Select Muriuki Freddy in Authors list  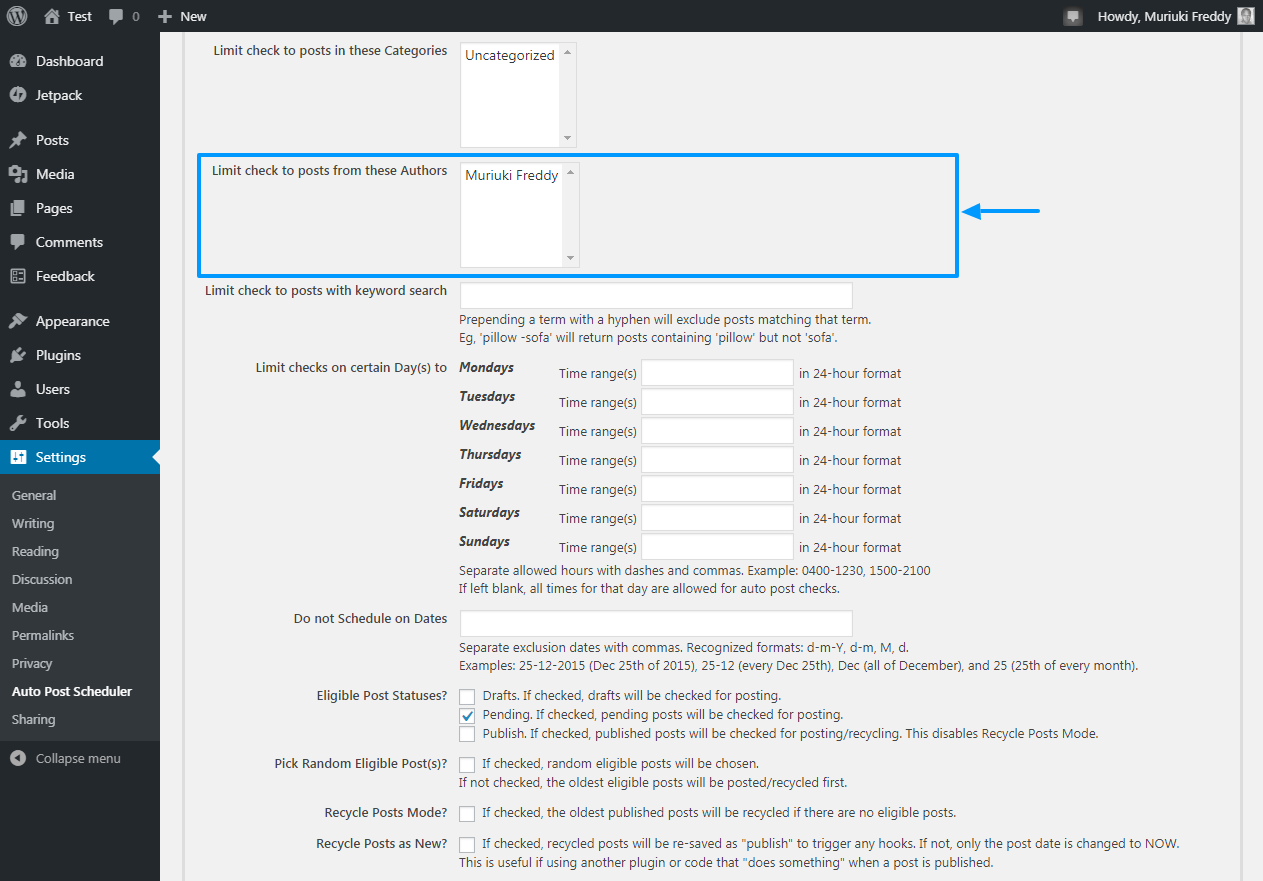coord(511,175)
